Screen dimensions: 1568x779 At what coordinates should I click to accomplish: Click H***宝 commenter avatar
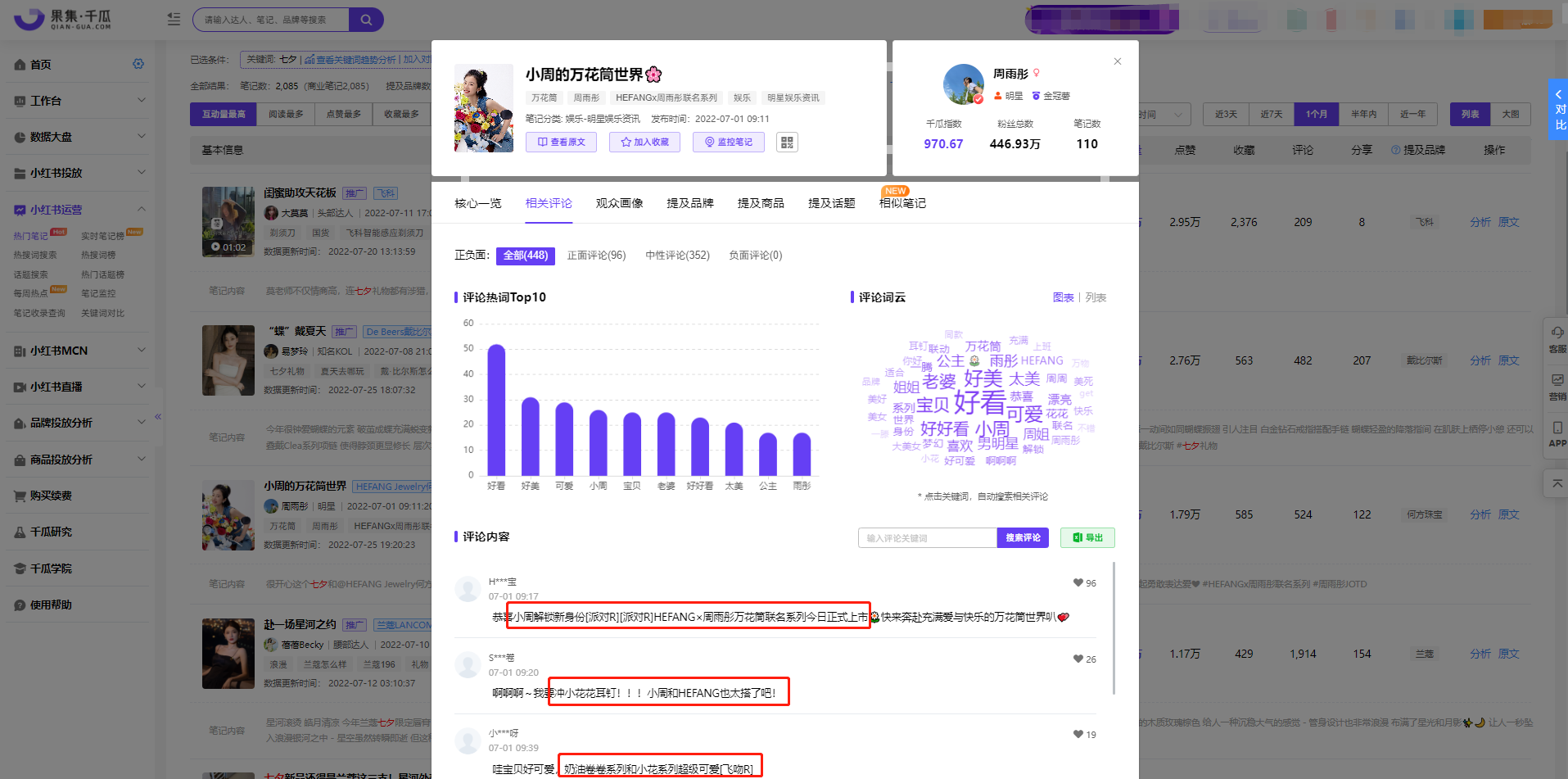[x=468, y=589]
